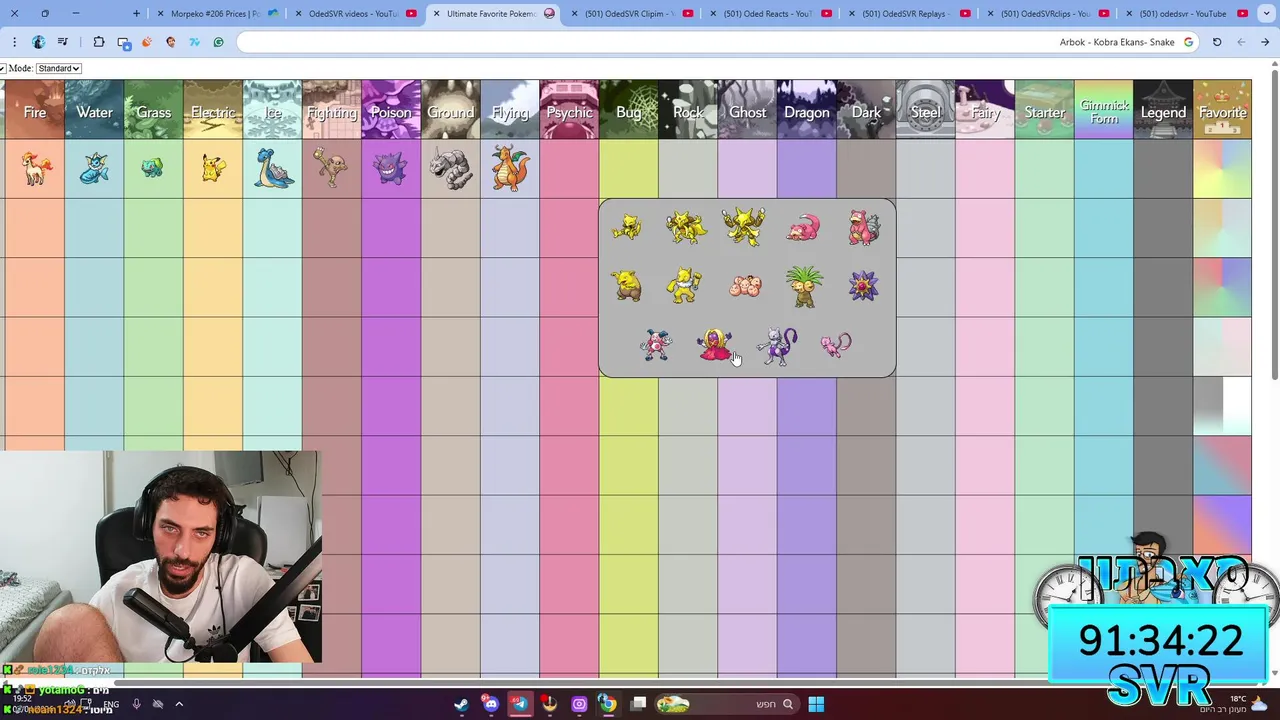Reload the page
This screenshot has height=720, width=1280.
[x=1217, y=42]
